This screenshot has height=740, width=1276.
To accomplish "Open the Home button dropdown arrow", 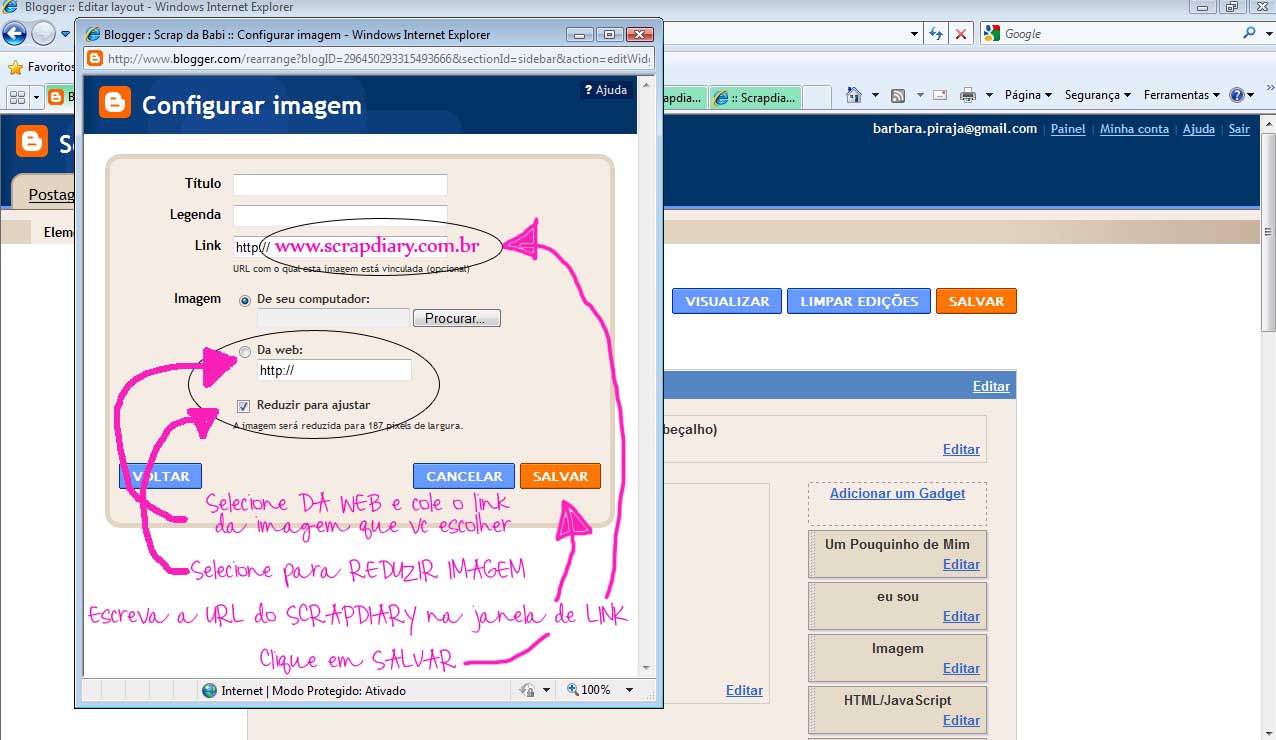I will [x=875, y=95].
